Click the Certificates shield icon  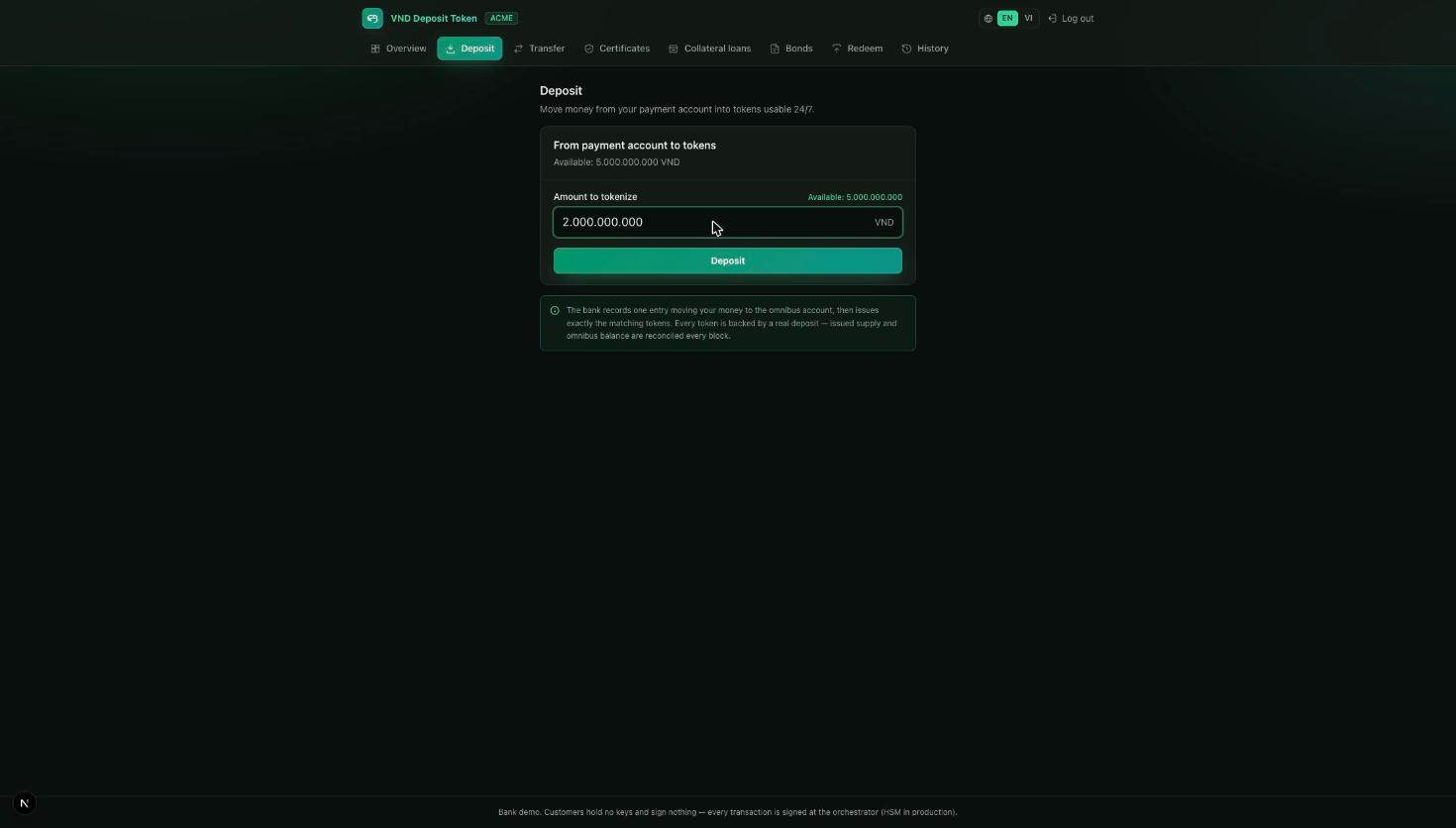point(588,49)
